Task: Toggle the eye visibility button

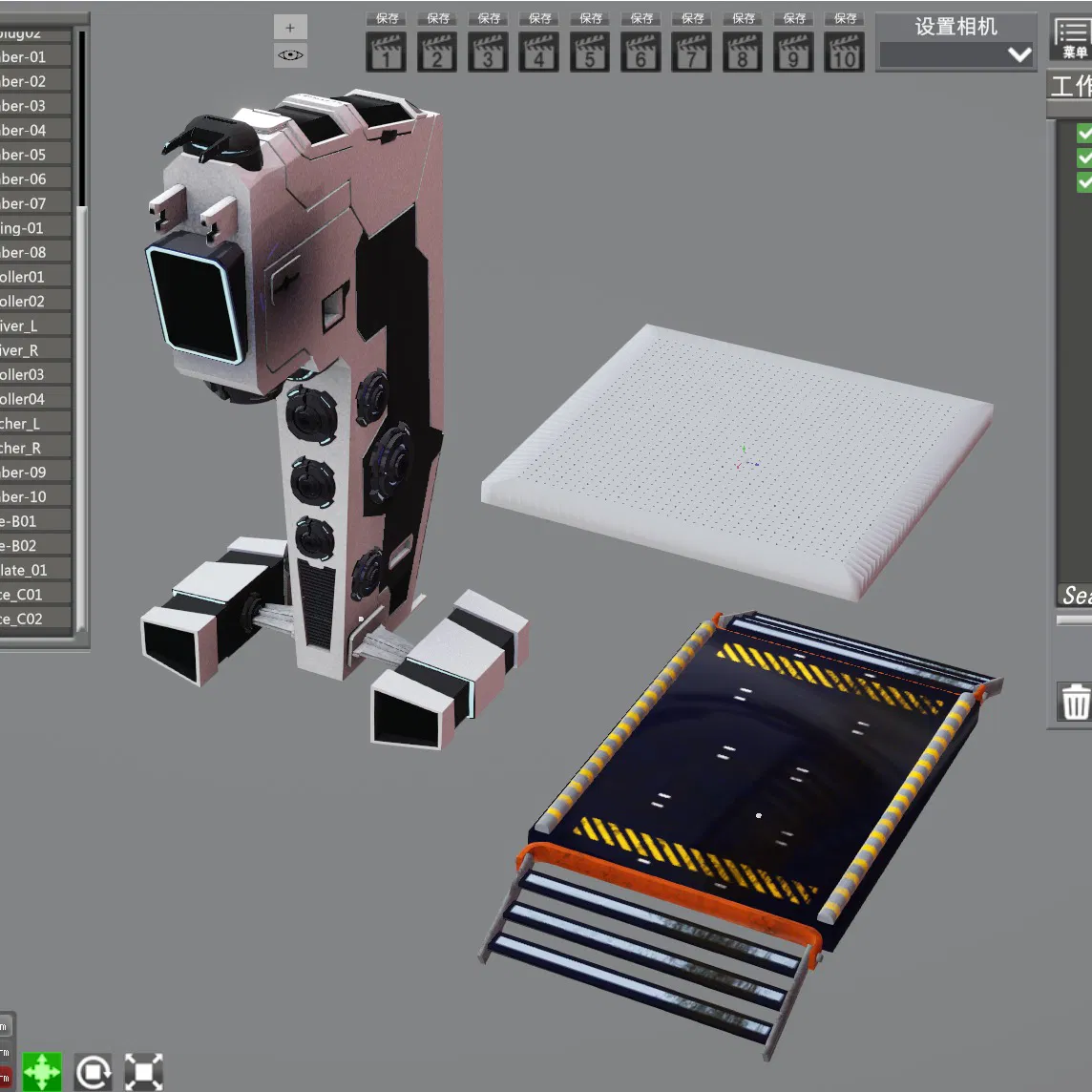Action: click(x=290, y=55)
